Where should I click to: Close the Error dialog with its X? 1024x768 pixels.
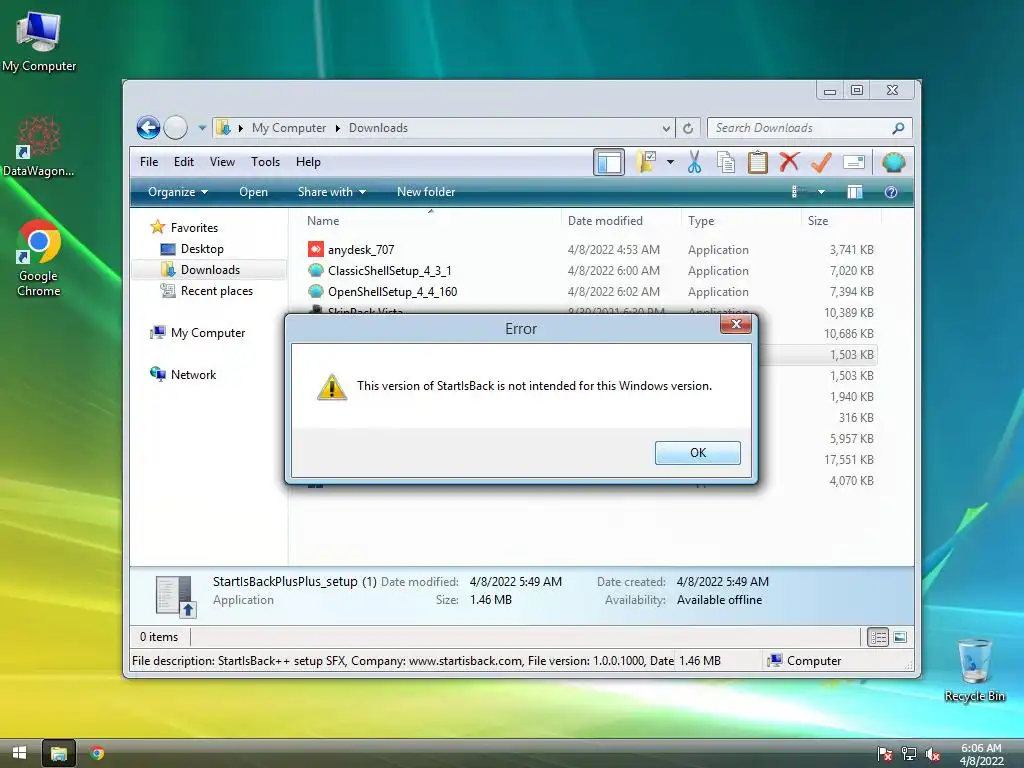pyautogui.click(x=736, y=324)
